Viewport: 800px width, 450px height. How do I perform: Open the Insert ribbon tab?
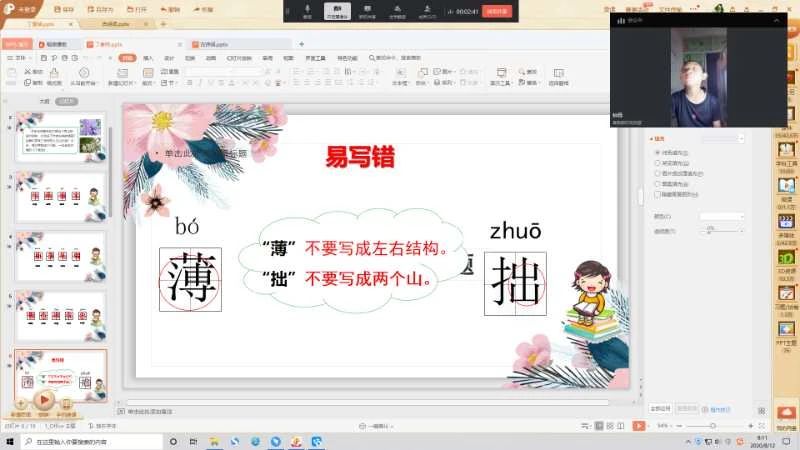(x=148, y=58)
